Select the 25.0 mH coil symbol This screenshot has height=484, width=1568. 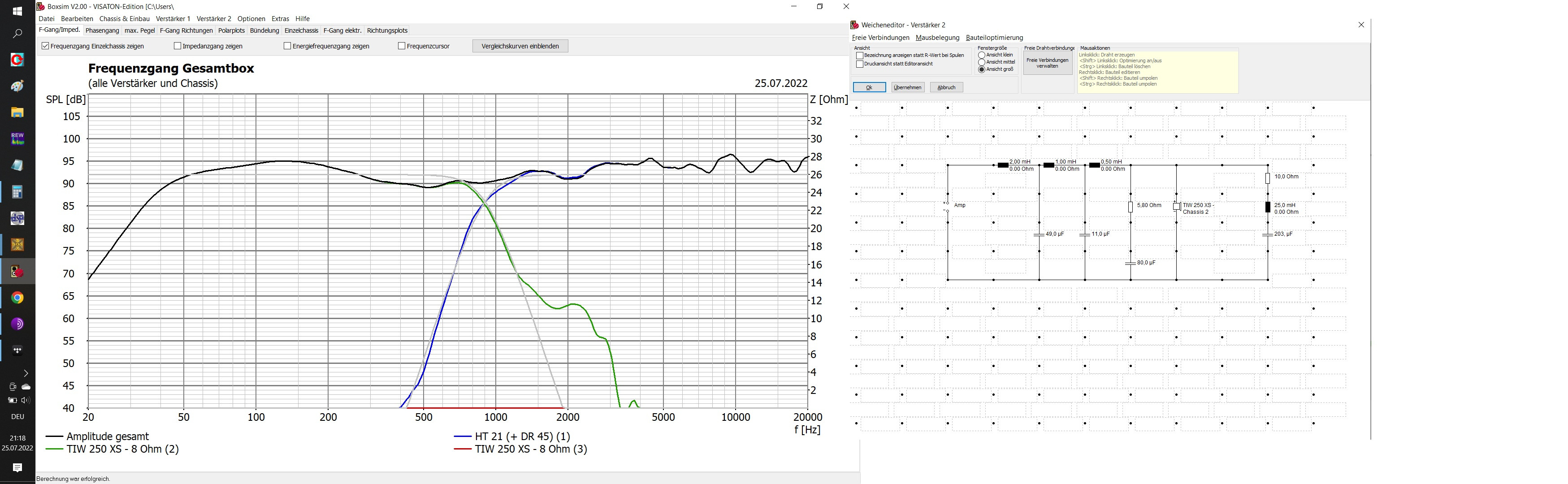pyautogui.click(x=1268, y=207)
